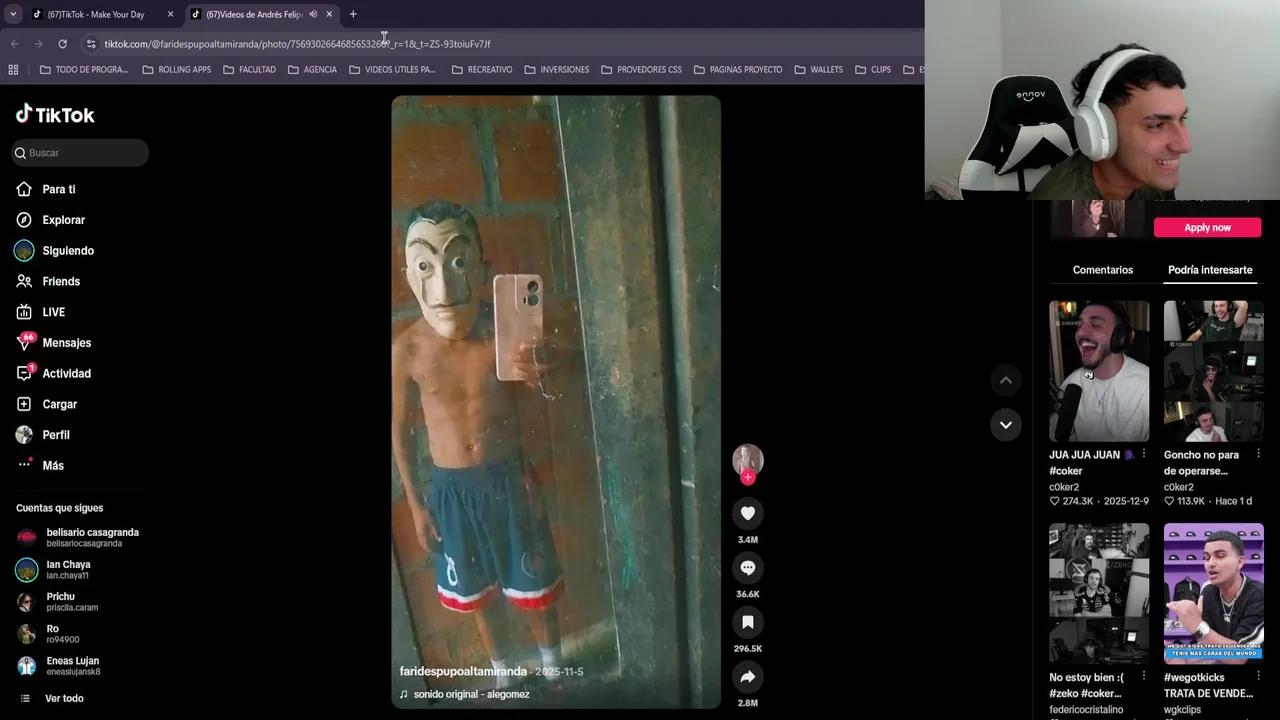This screenshot has width=1280, height=720.
Task: Mute audio on the second browser tab
Action: (x=313, y=14)
